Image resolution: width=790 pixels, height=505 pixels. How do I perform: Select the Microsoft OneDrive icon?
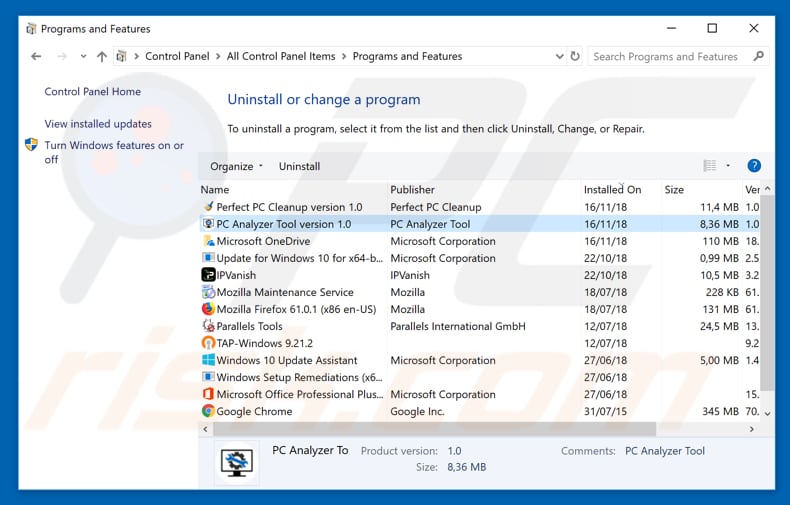point(208,241)
